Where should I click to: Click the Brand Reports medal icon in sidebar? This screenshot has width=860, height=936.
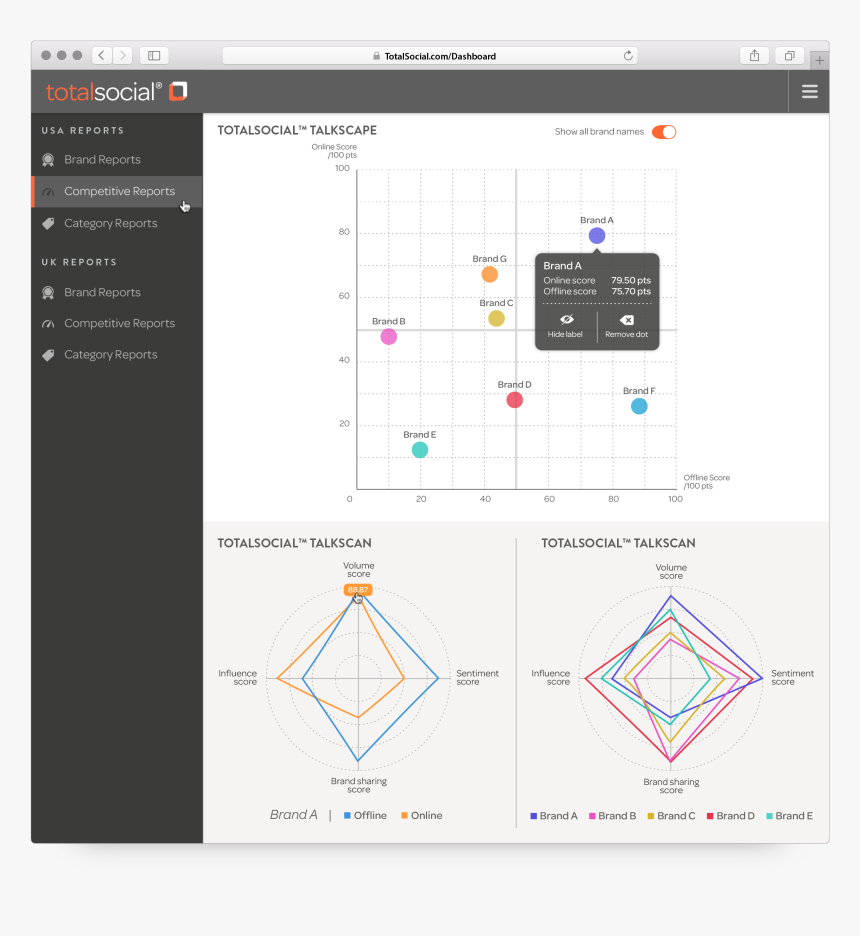[48, 160]
